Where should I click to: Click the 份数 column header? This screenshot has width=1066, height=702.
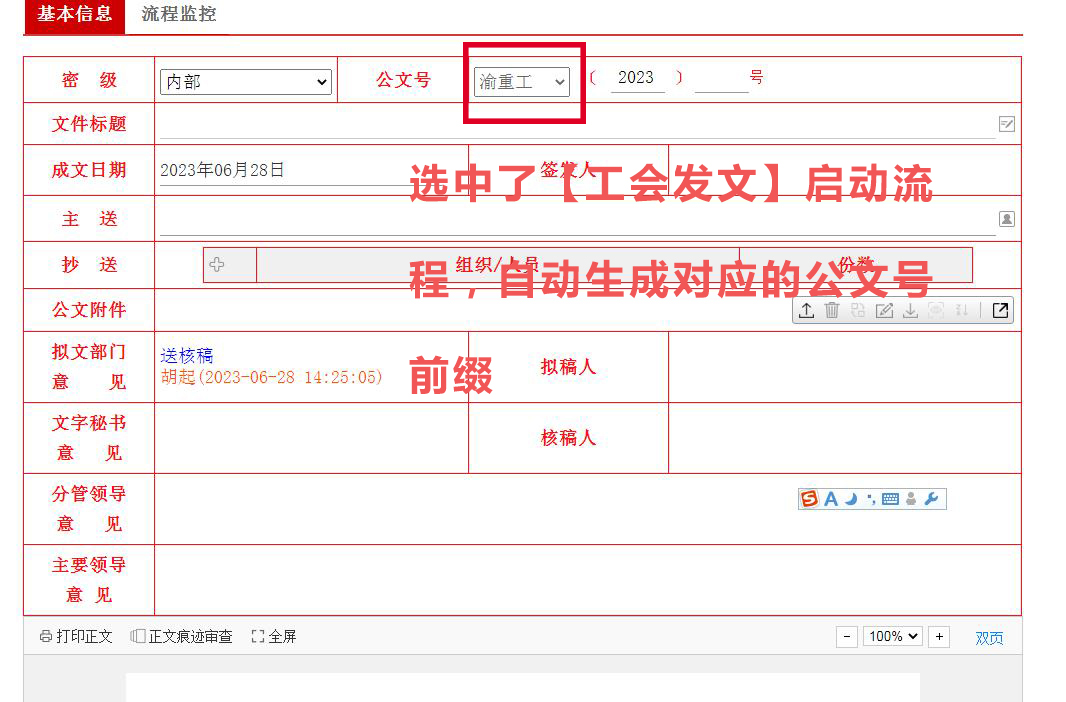click(x=856, y=264)
